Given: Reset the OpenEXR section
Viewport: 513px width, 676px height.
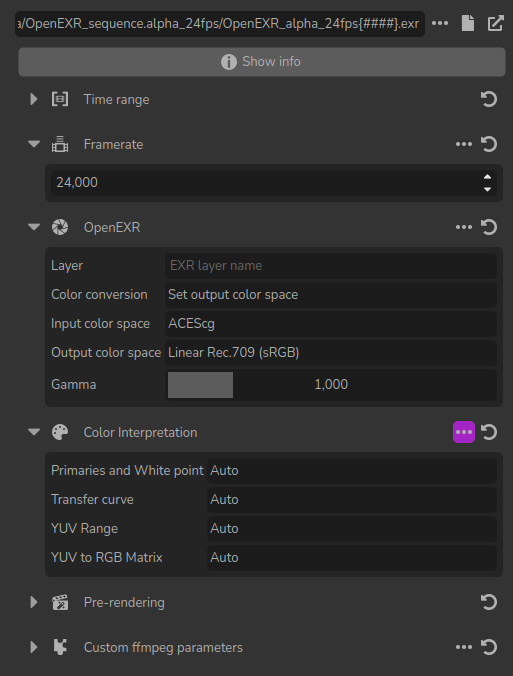Looking at the screenshot, I should click(x=489, y=227).
